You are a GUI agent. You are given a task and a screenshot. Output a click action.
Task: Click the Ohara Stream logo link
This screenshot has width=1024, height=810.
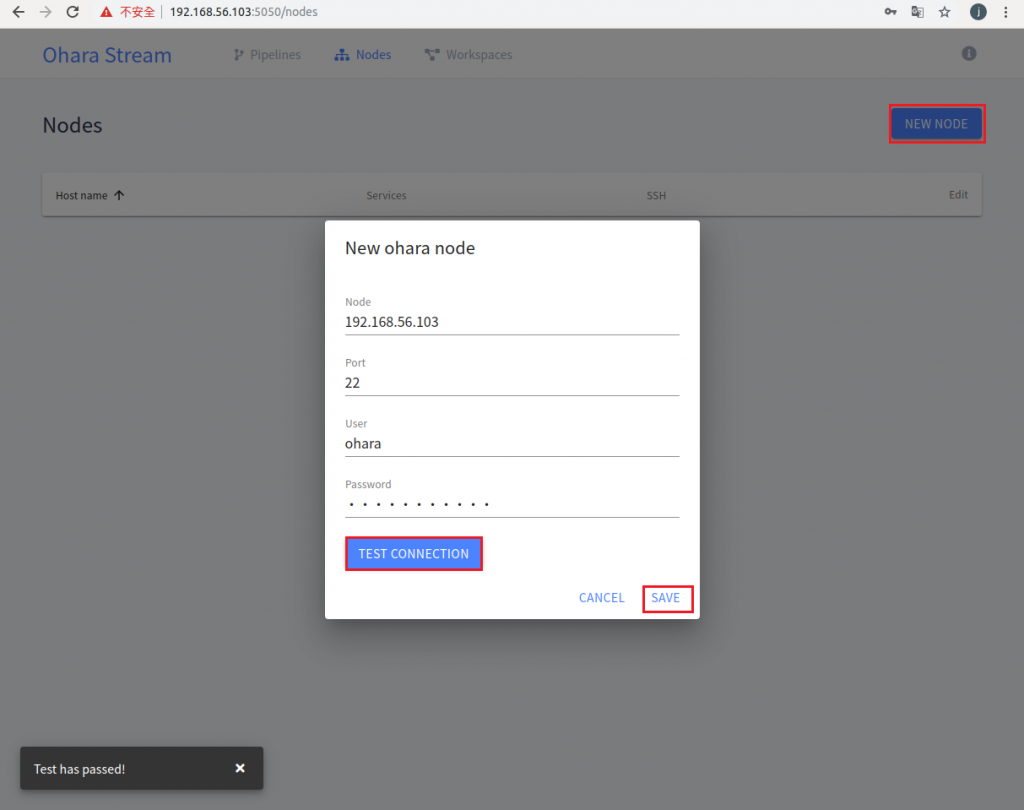(x=107, y=56)
